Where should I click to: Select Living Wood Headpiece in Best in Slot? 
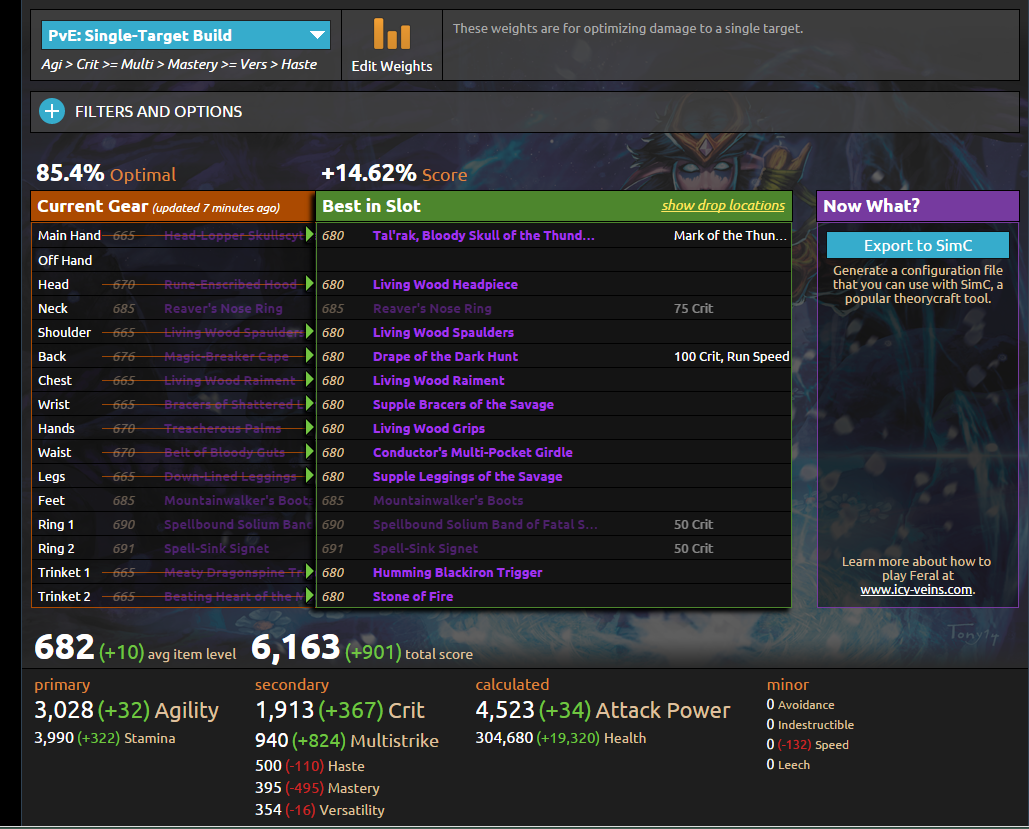[x=445, y=285]
